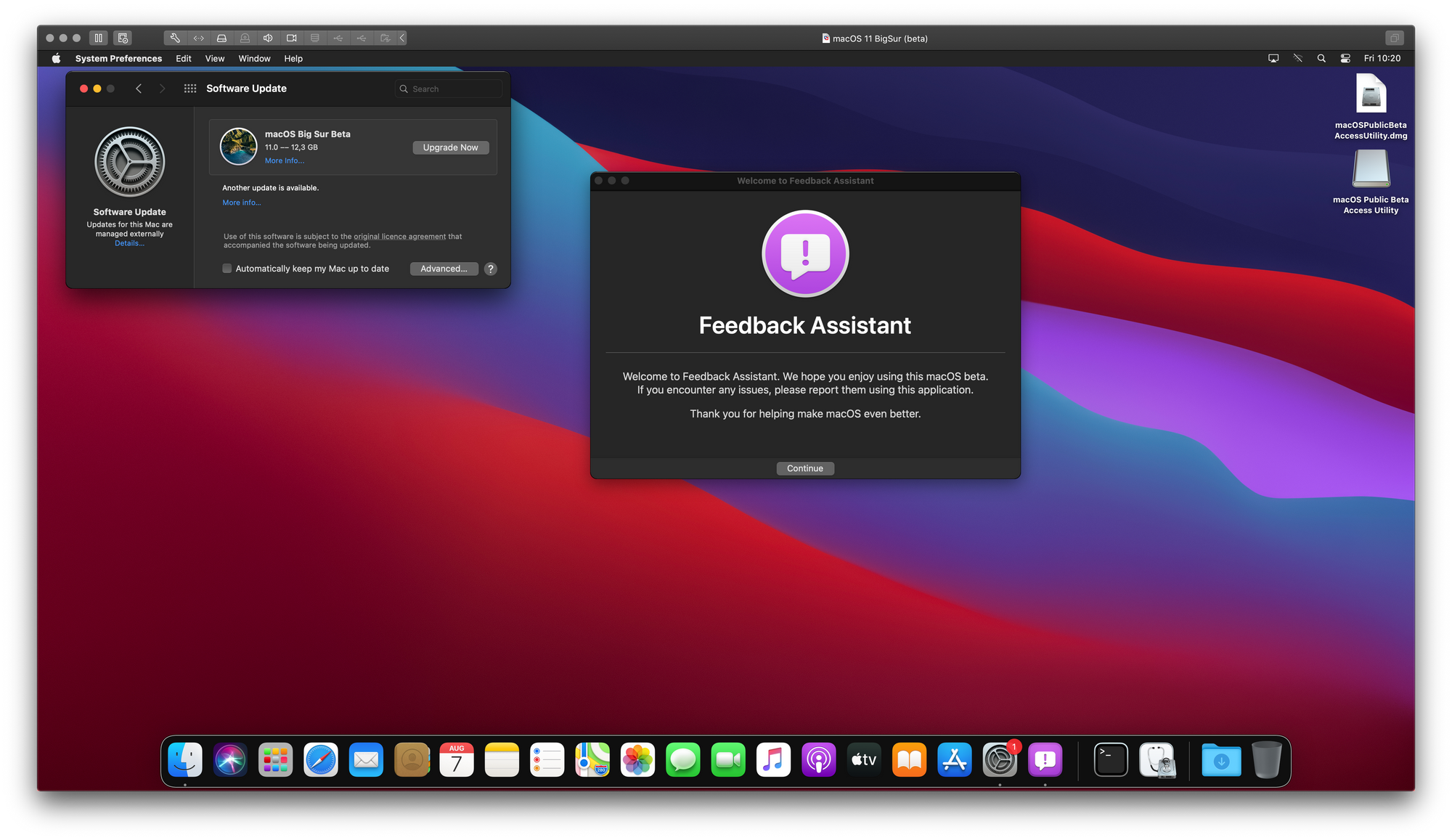Open Apple TV from the Dock
The image size is (1452, 840).
point(864,760)
